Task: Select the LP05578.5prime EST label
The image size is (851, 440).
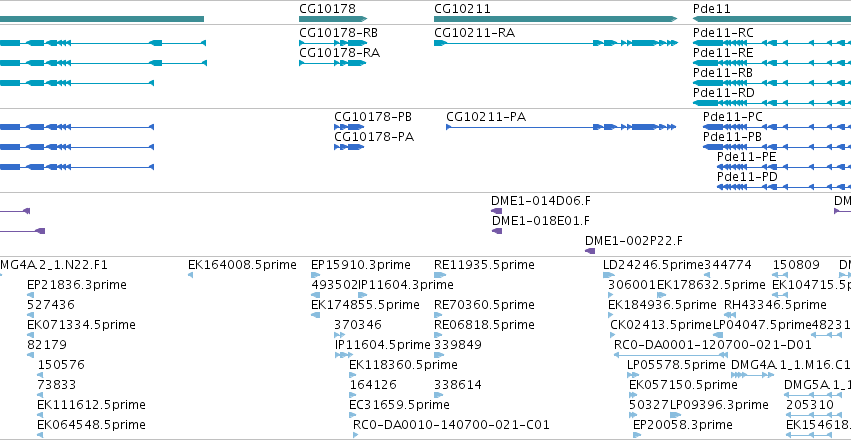Action: [676, 365]
